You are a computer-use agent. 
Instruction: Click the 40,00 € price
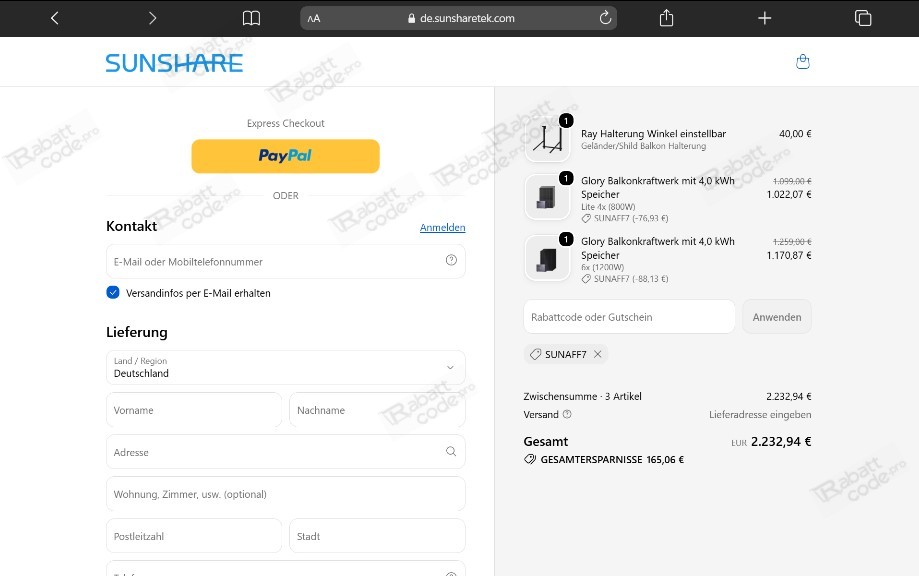pyautogui.click(x=795, y=134)
